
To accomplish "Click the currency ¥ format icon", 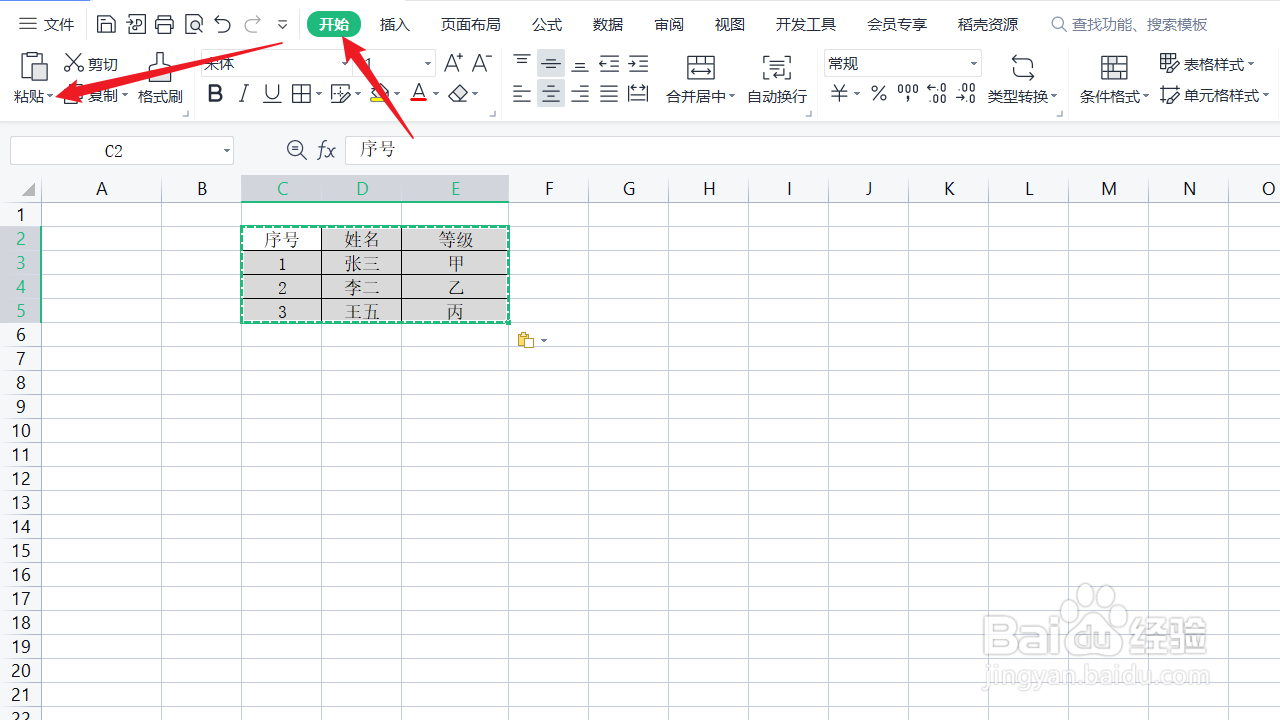I will click(840, 94).
